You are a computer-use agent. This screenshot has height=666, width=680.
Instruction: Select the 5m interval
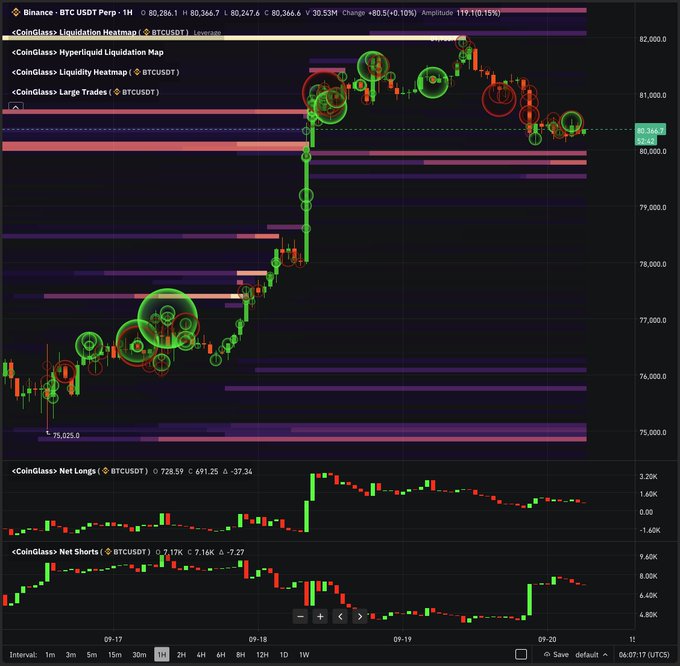tap(92, 654)
